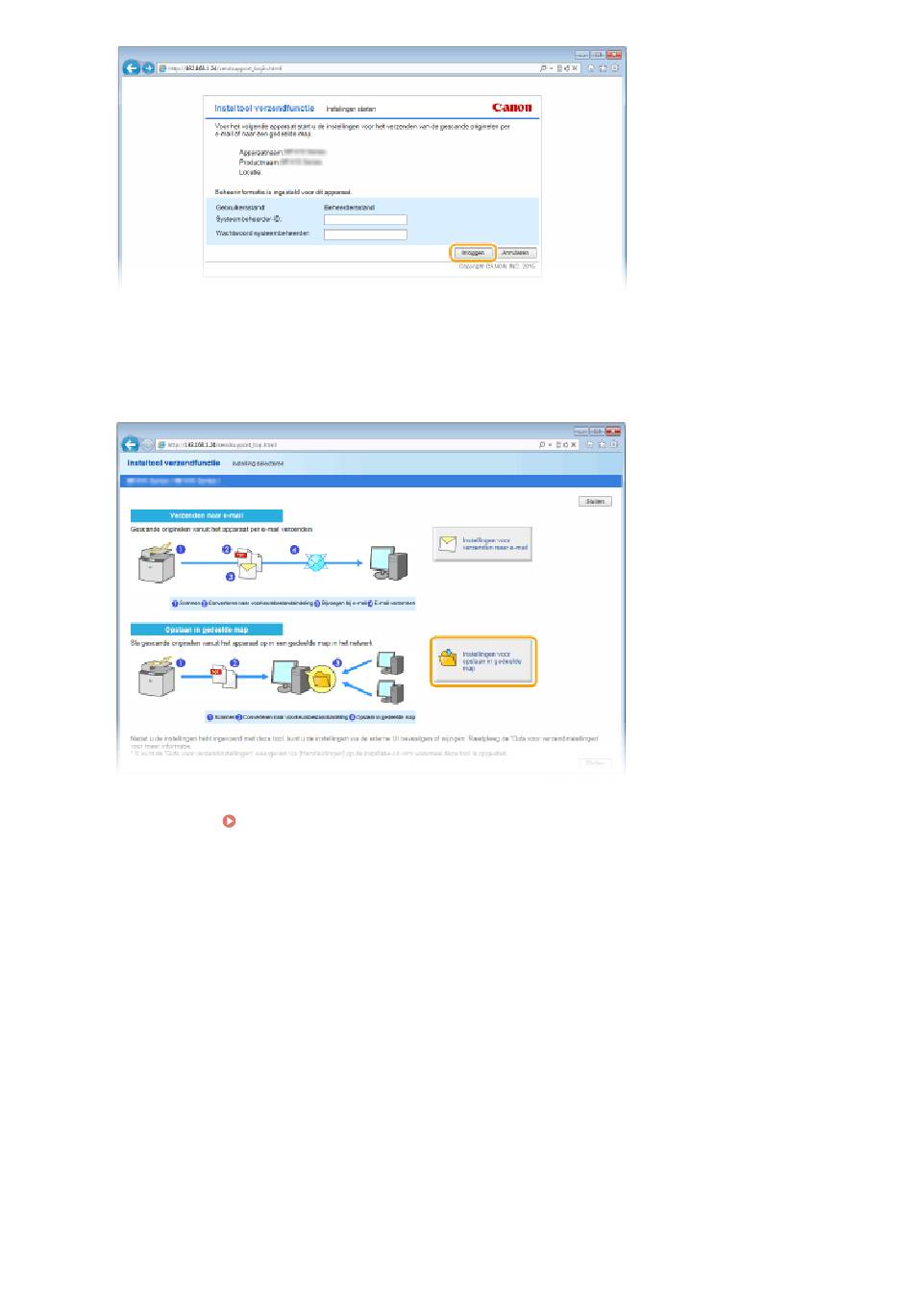Click the Annuleren button on login form
The image size is (913, 1316).
516,253
